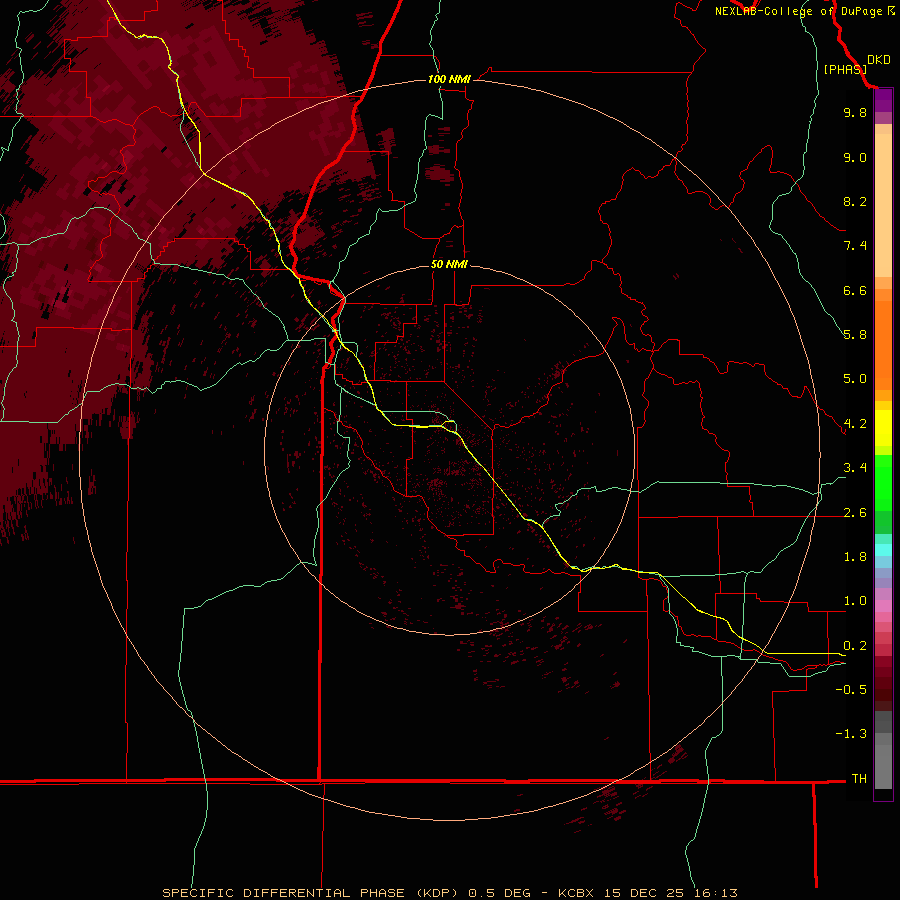This screenshot has height=900, width=900.
Task: Click the 5.8 legend value
Action: click(855, 335)
